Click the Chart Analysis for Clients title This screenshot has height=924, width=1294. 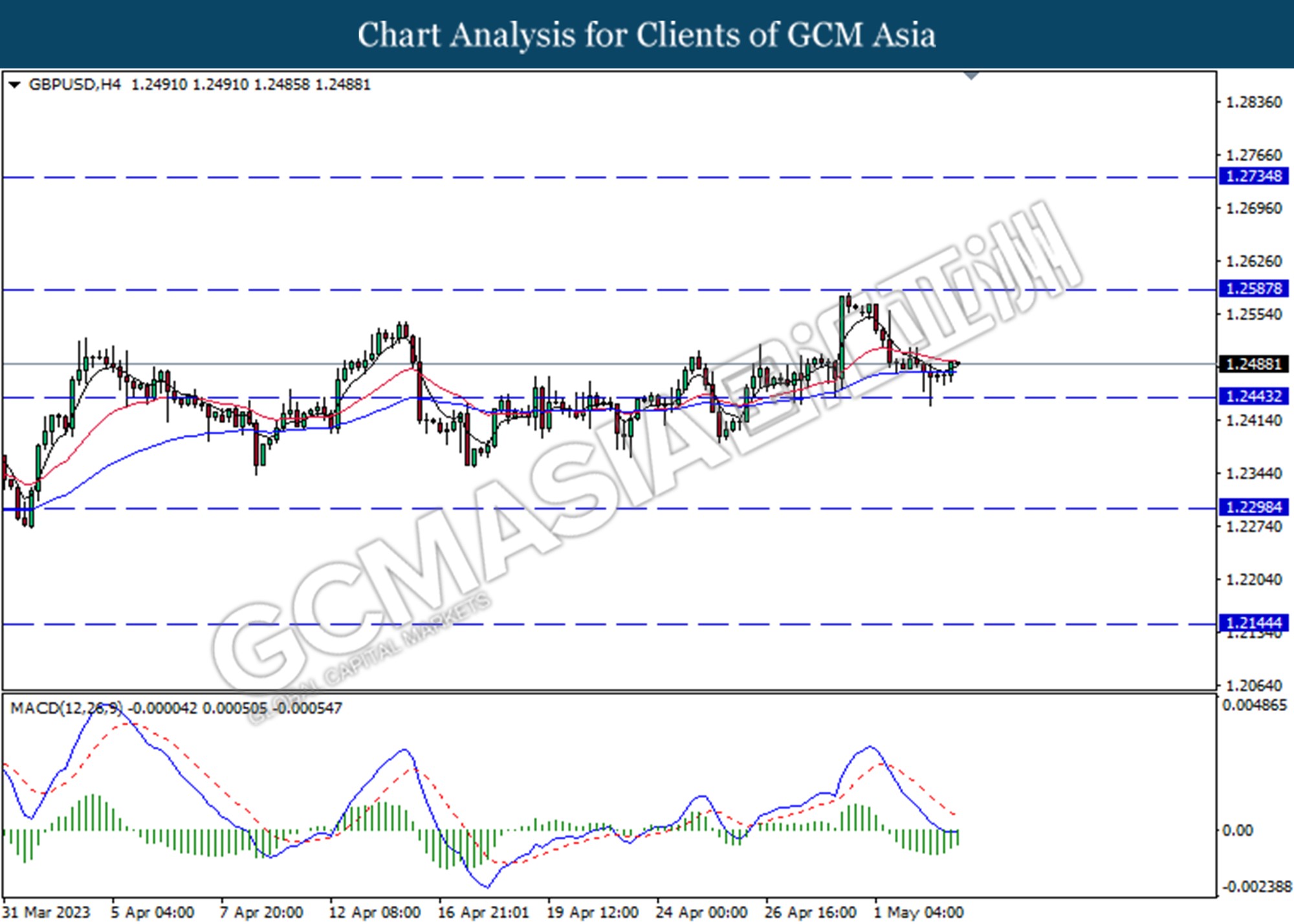[x=647, y=35]
